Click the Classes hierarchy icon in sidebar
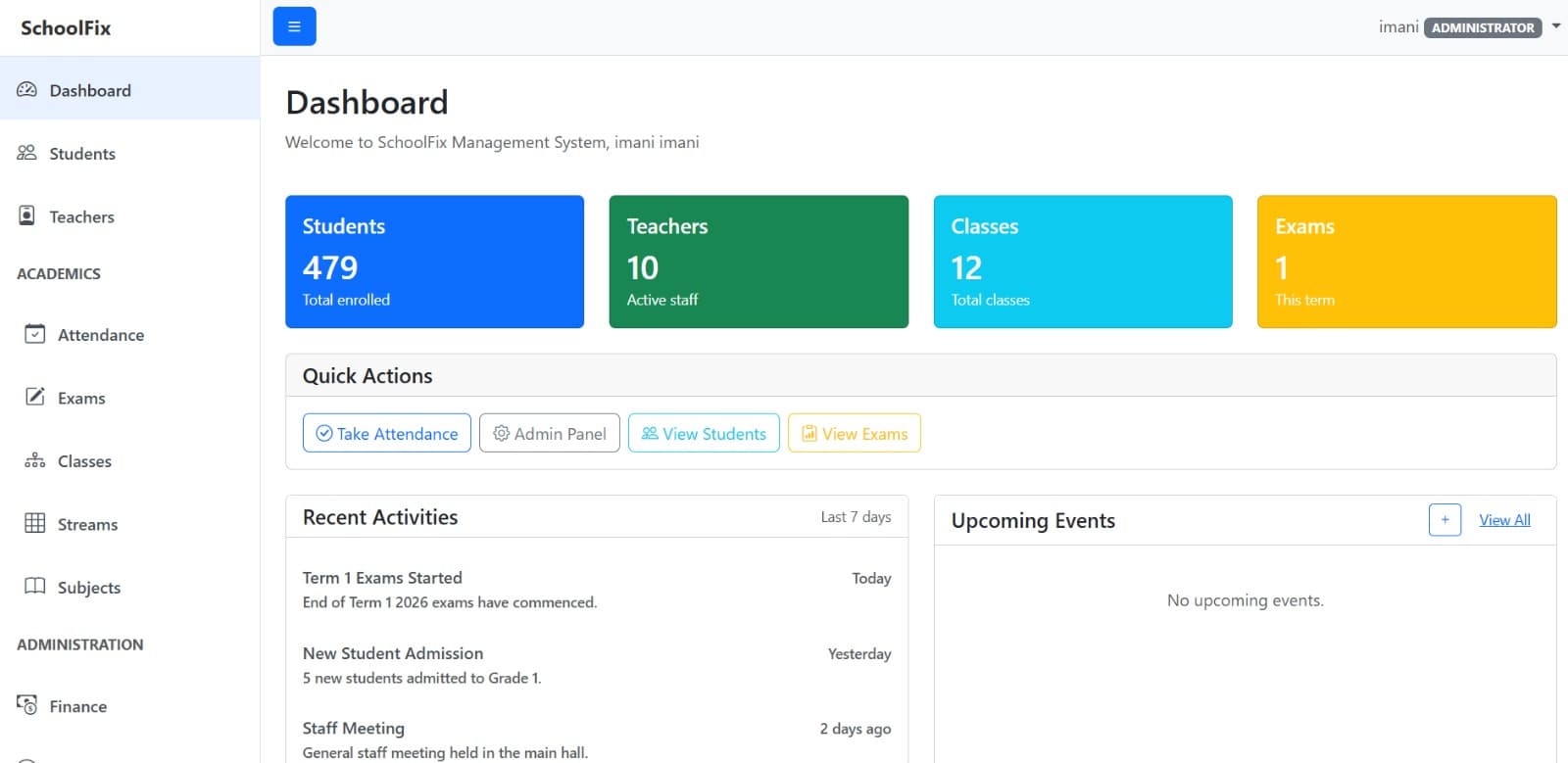The image size is (1568, 763). (35, 460)
